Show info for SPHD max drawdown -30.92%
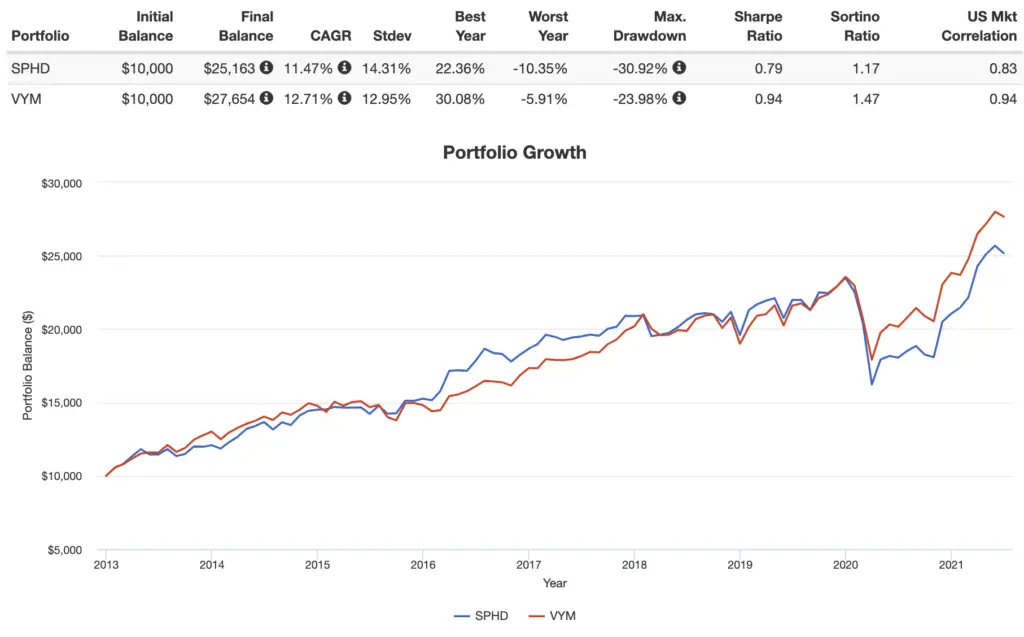 679,68
